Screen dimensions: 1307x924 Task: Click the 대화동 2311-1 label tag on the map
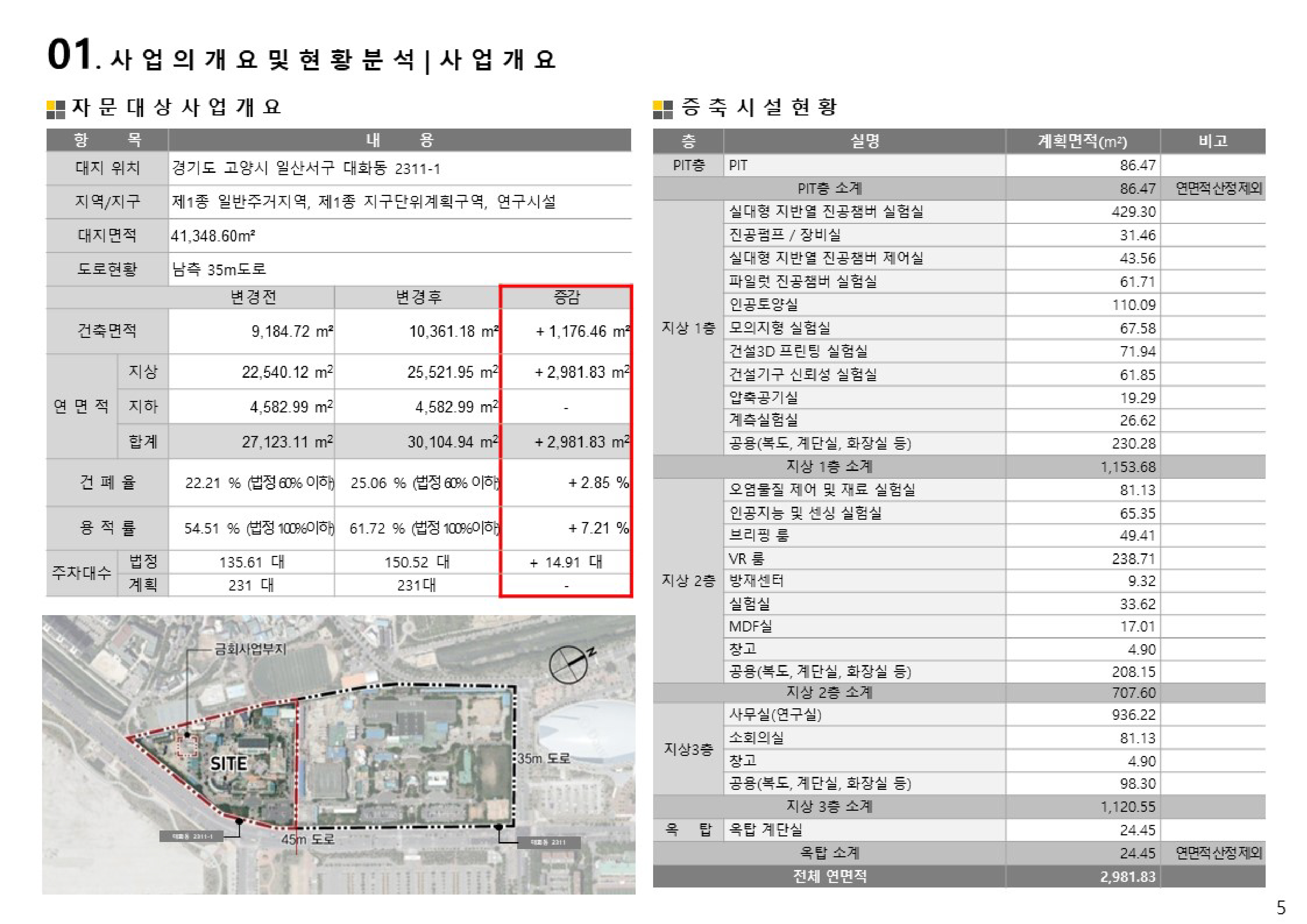(192, 836)
